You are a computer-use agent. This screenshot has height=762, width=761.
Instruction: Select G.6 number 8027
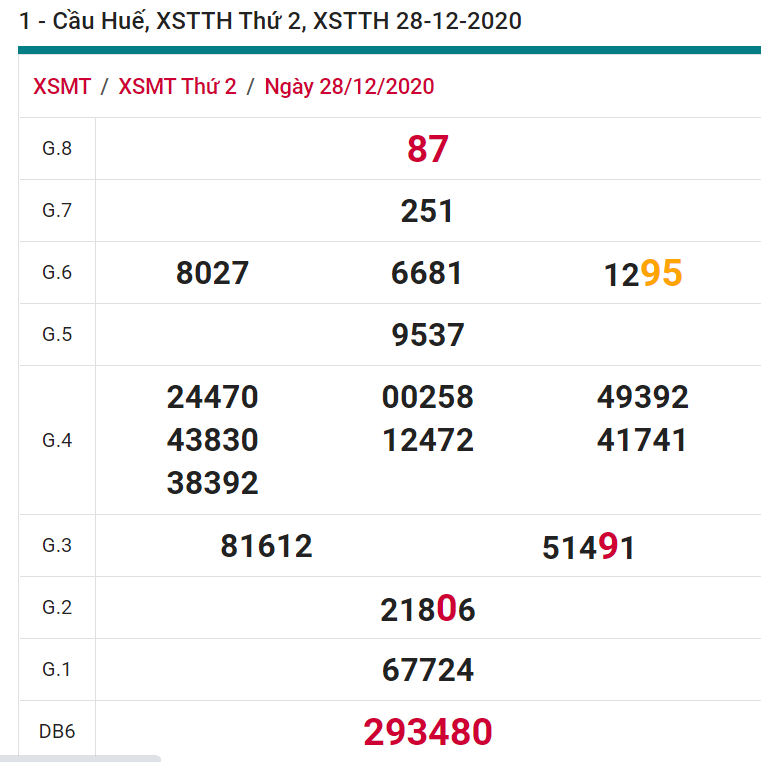[212, 273]
